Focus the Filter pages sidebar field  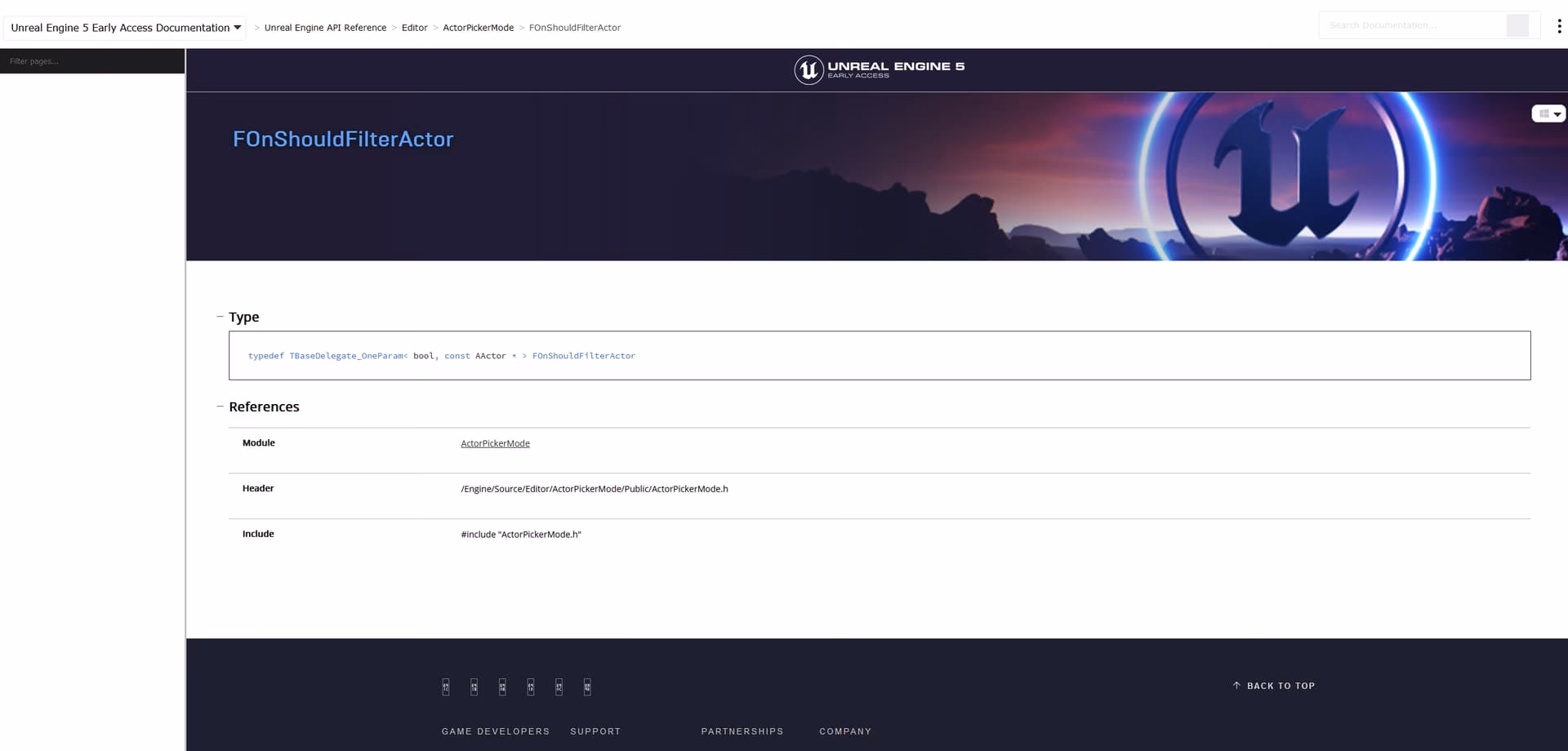[92, 61]
